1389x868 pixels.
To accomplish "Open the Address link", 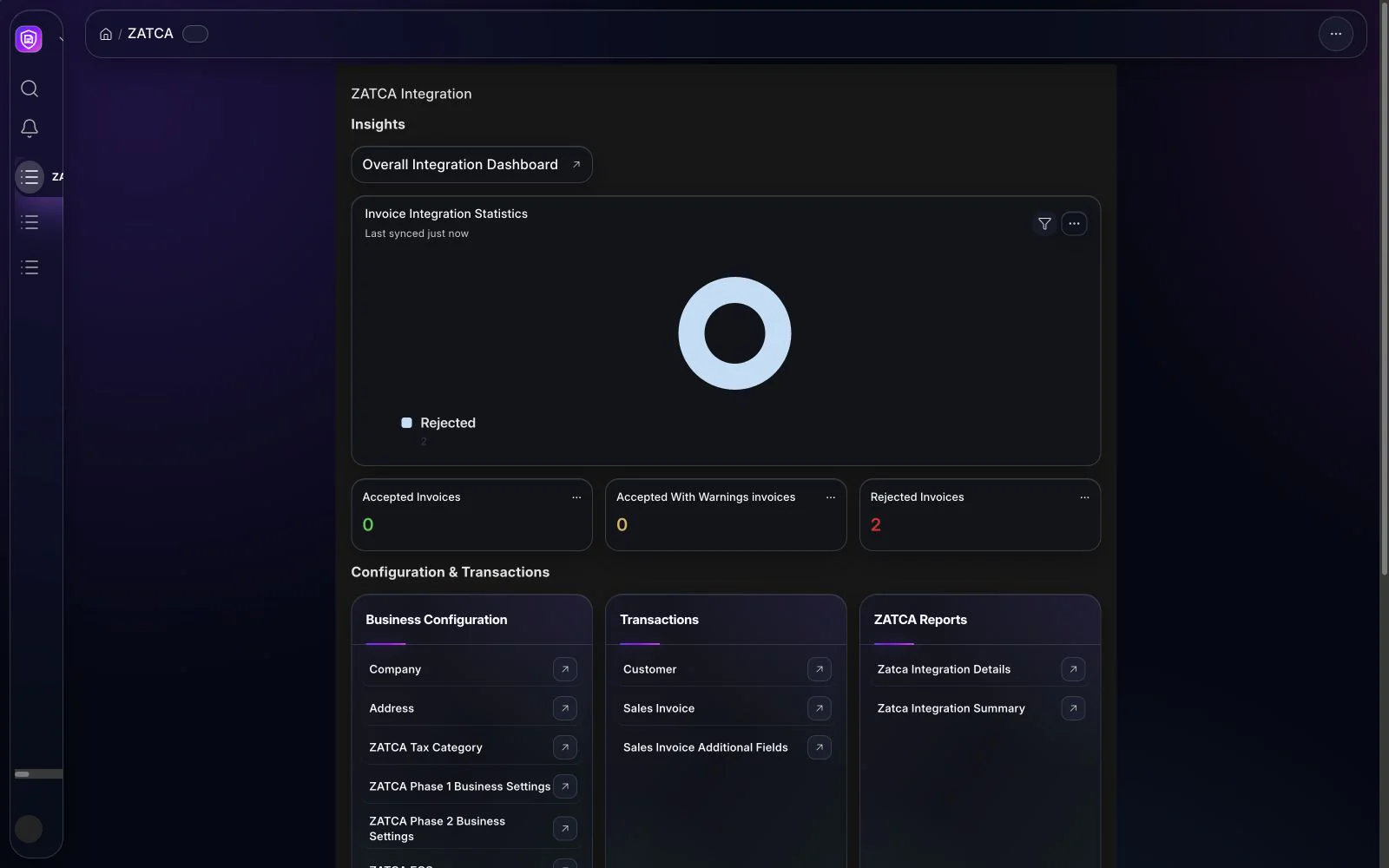I will coord(392,708).
